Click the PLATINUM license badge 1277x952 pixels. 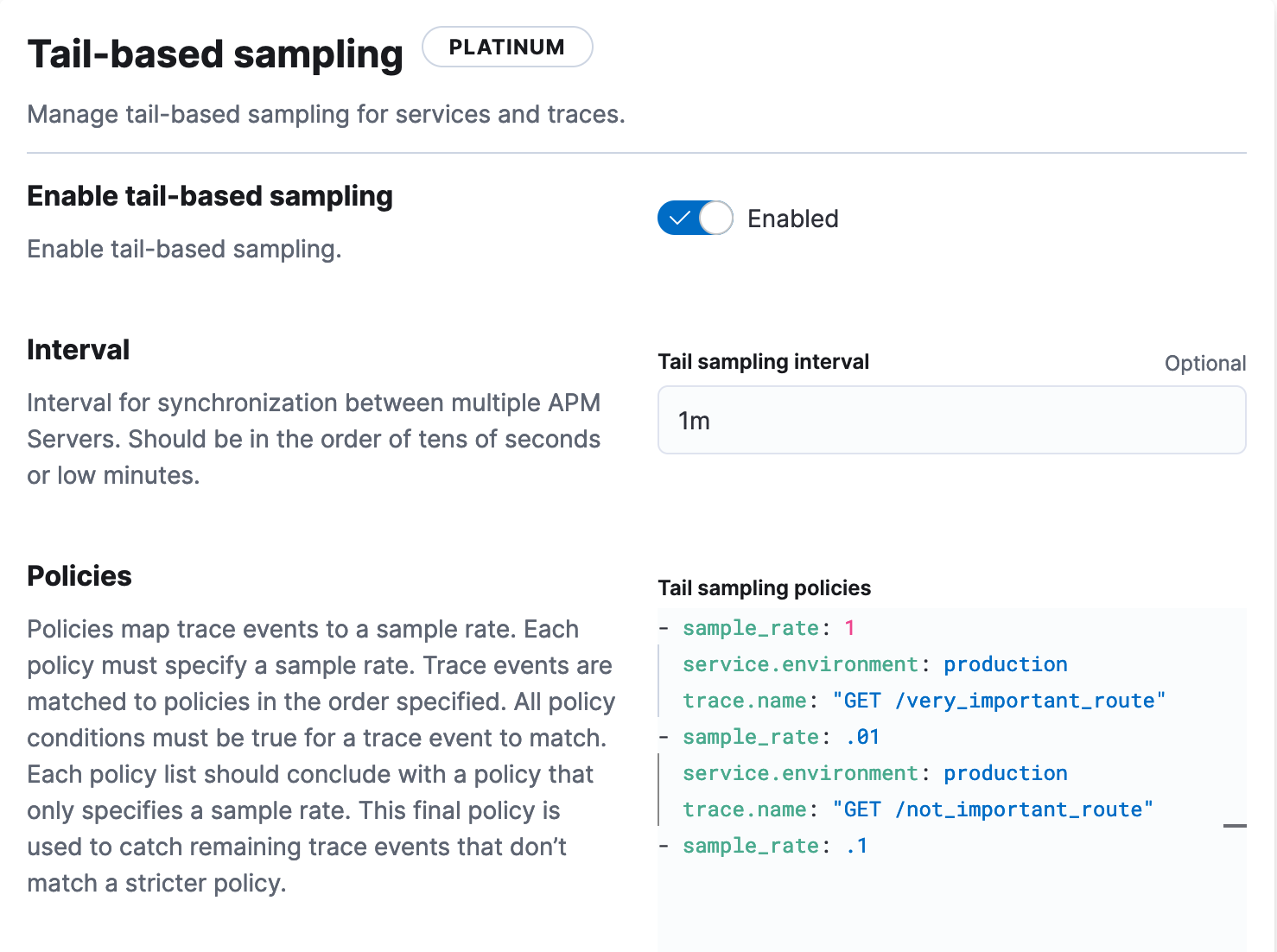(507, 47)
